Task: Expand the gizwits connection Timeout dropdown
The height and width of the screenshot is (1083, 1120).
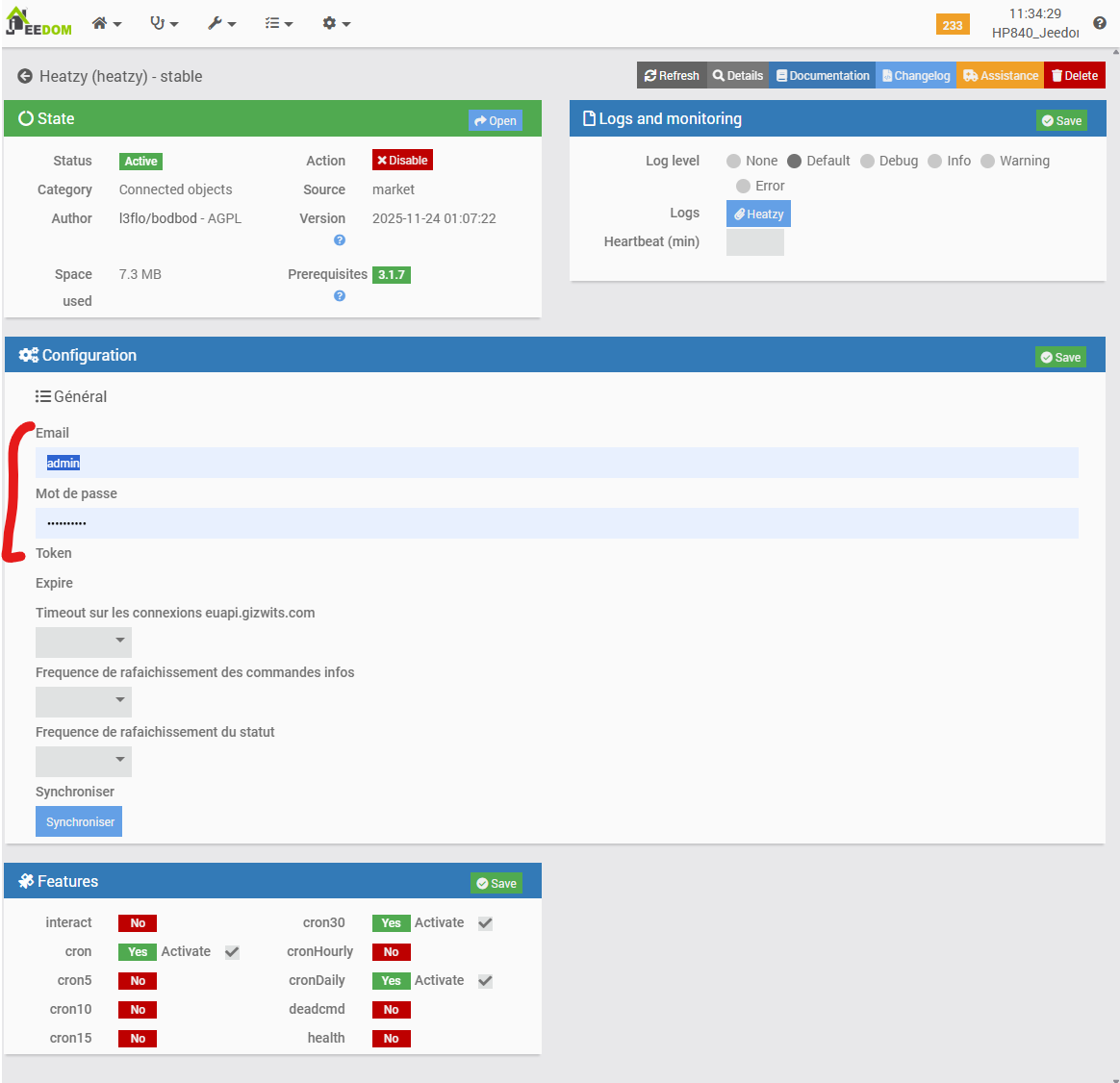Action: tap(84, 642)
